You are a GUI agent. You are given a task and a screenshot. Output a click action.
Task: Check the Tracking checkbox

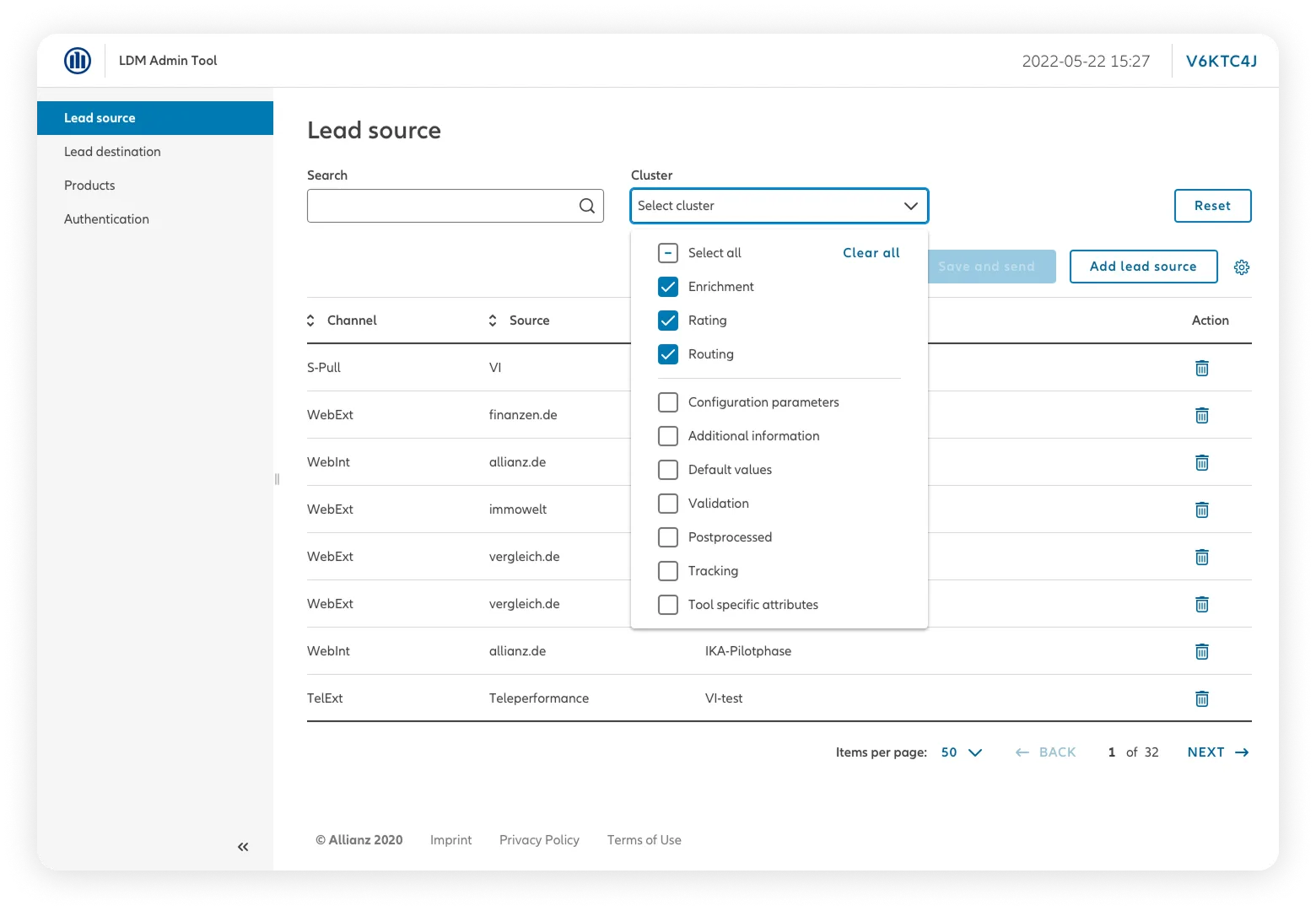[668, 571]
